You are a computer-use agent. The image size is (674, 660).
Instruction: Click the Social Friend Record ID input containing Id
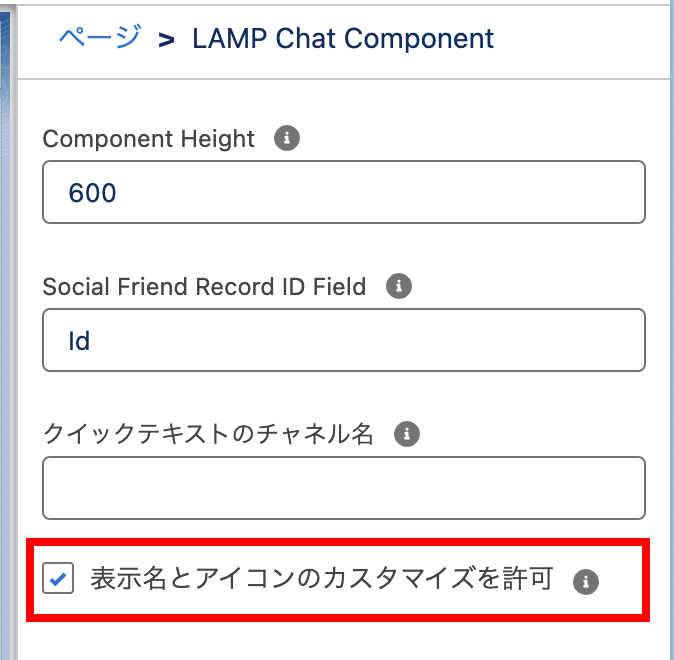(343, 340)
